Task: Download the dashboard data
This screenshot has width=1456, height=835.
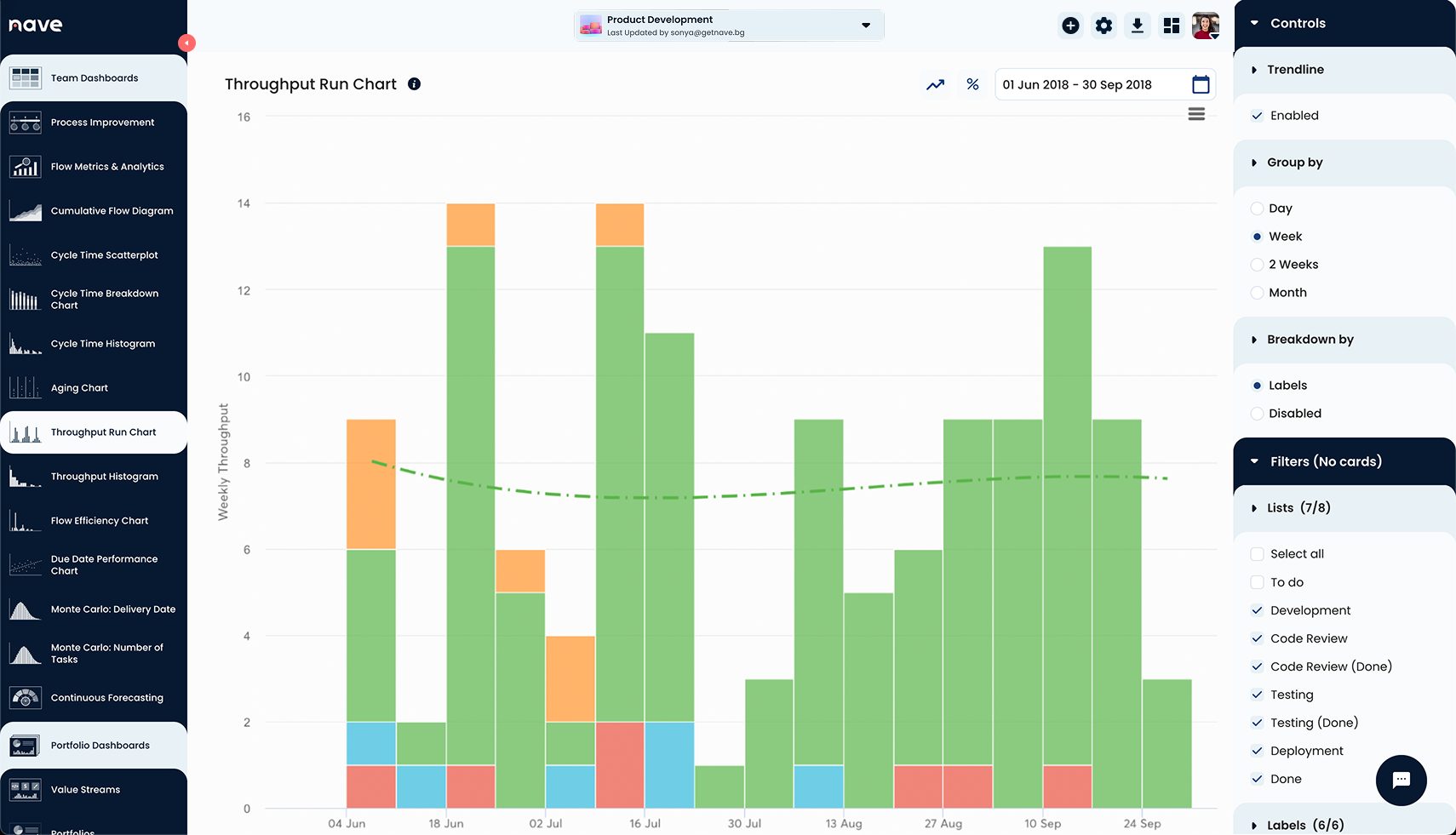Action: point(1138,26)
